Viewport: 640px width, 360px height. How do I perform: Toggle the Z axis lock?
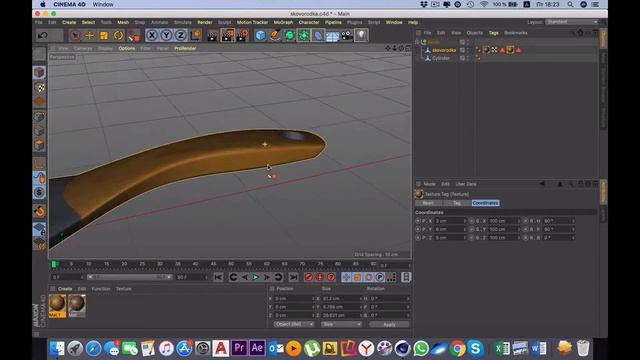[180, 36]
